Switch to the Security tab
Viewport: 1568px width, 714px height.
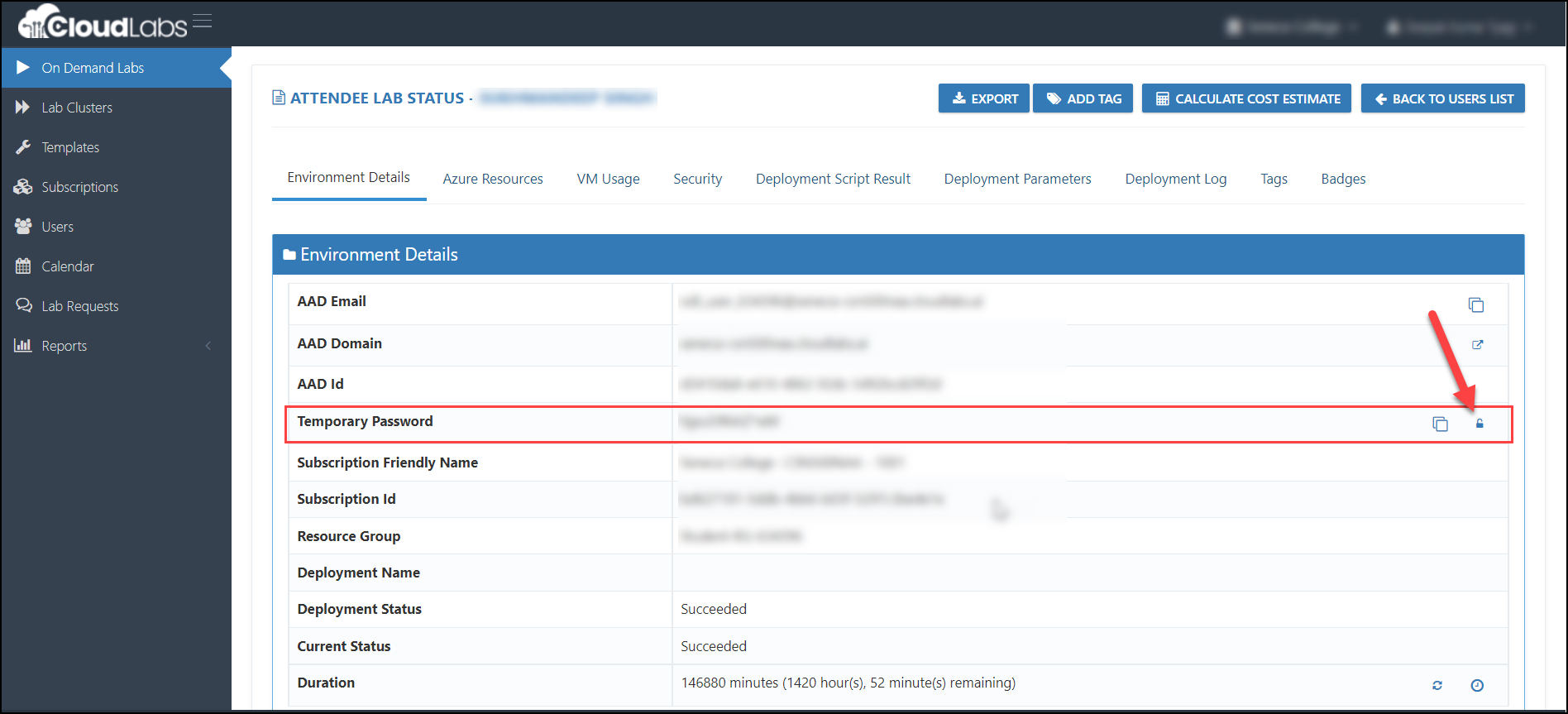(x=697, y=179)
